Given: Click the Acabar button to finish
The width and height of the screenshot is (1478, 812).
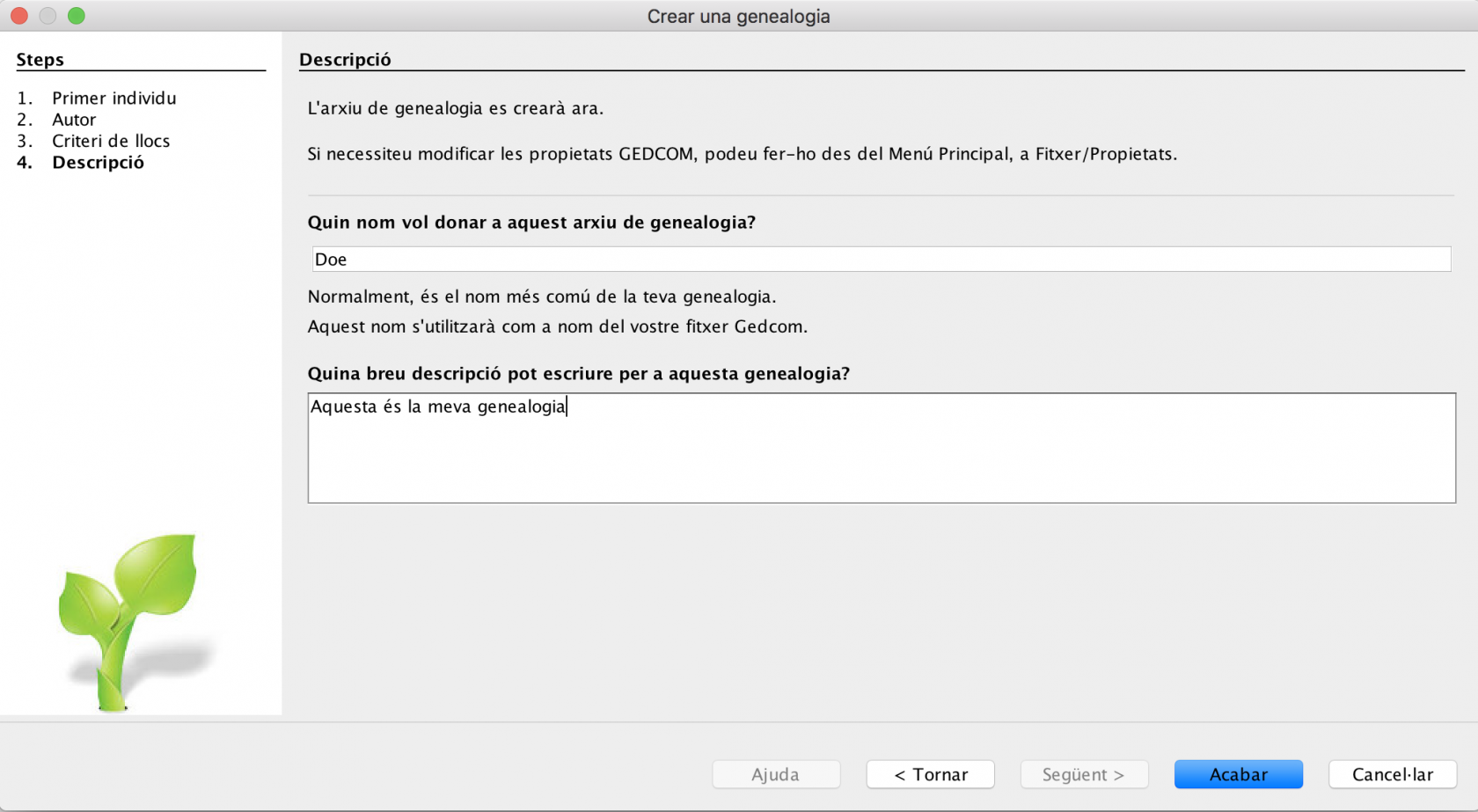Looking at the screenshot, I should (1238, 774).
